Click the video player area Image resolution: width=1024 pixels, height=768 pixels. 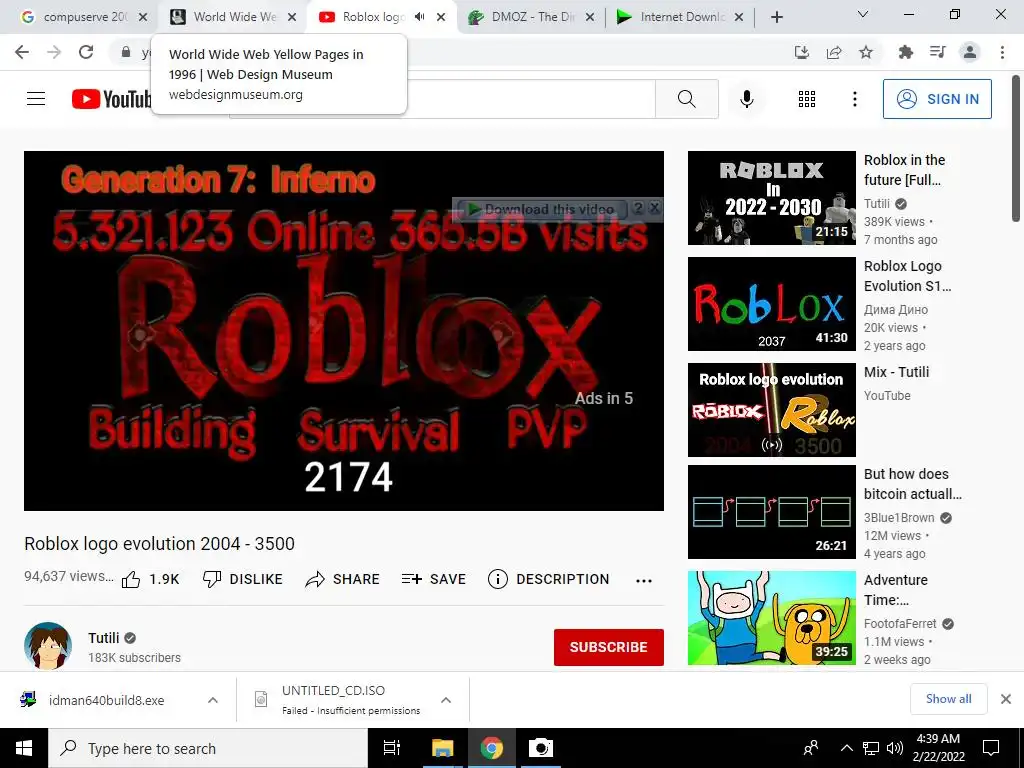344,330
